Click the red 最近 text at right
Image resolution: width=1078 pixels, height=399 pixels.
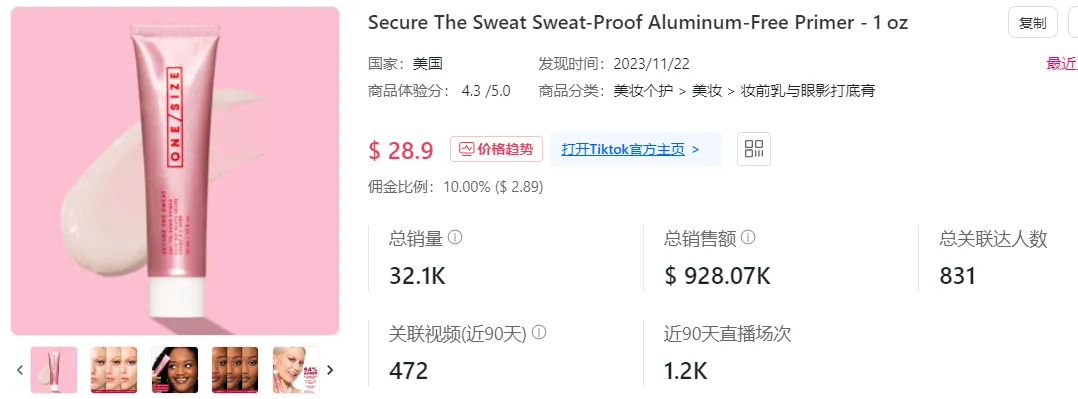point(1062,64)
